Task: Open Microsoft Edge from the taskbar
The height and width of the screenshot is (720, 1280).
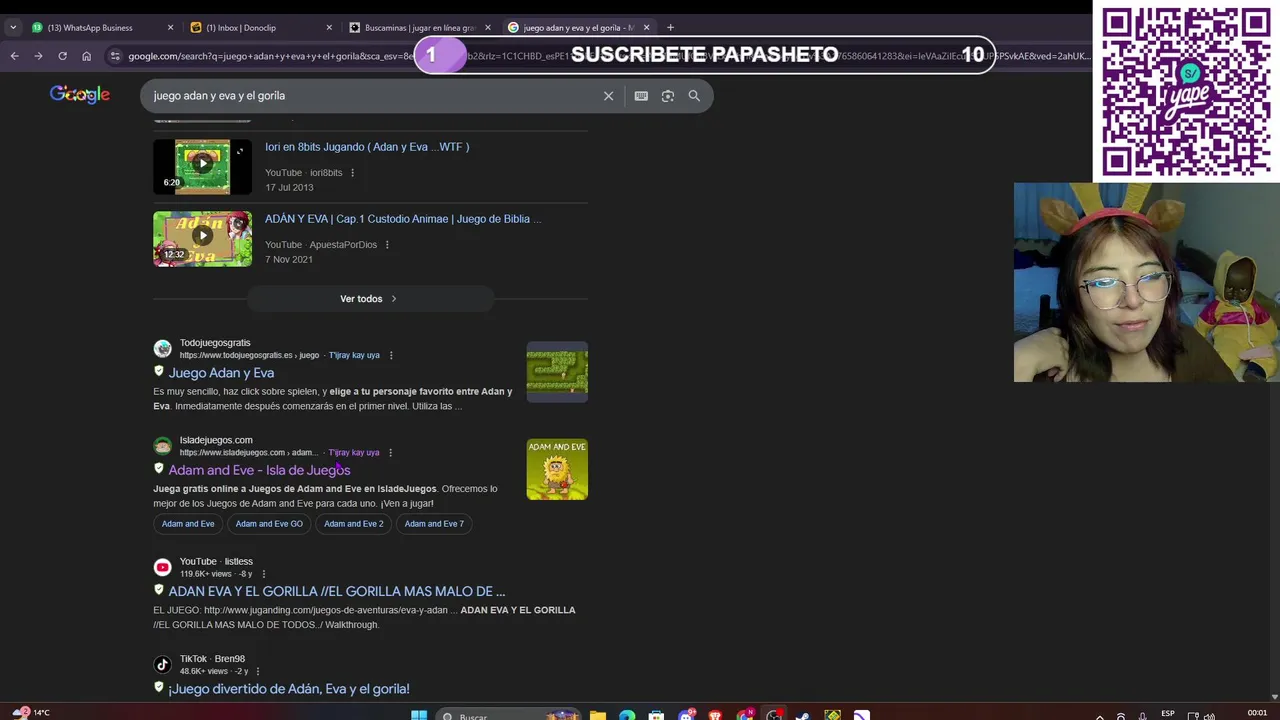Action: pos(626,715)
